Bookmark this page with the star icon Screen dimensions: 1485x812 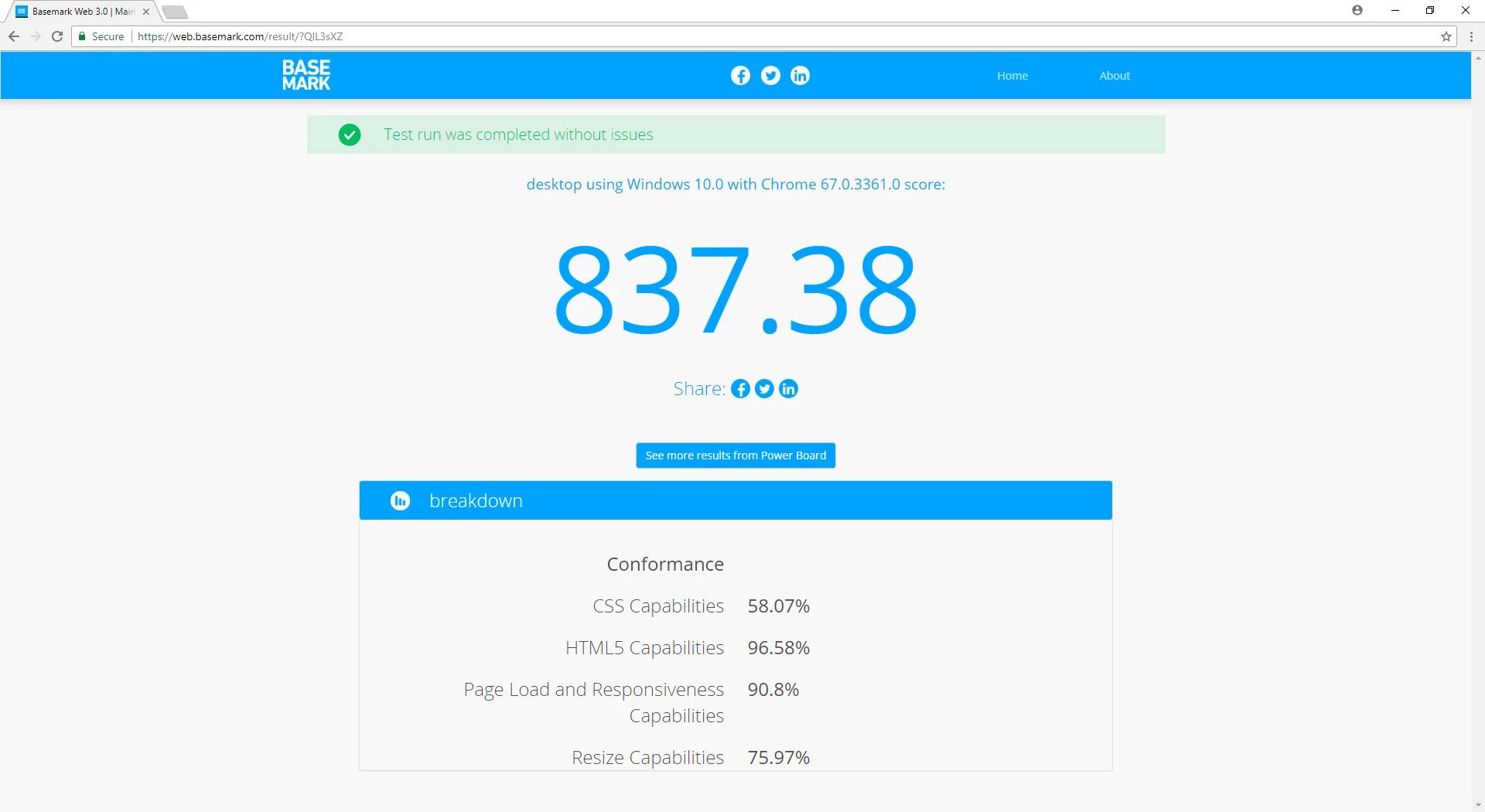click(x=1446, y=36)
